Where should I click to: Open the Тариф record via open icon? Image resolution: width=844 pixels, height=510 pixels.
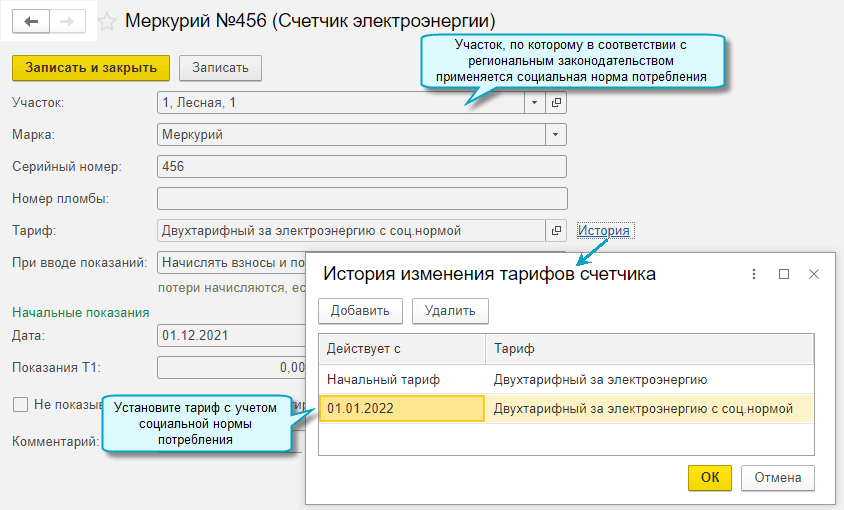(557, 231)
